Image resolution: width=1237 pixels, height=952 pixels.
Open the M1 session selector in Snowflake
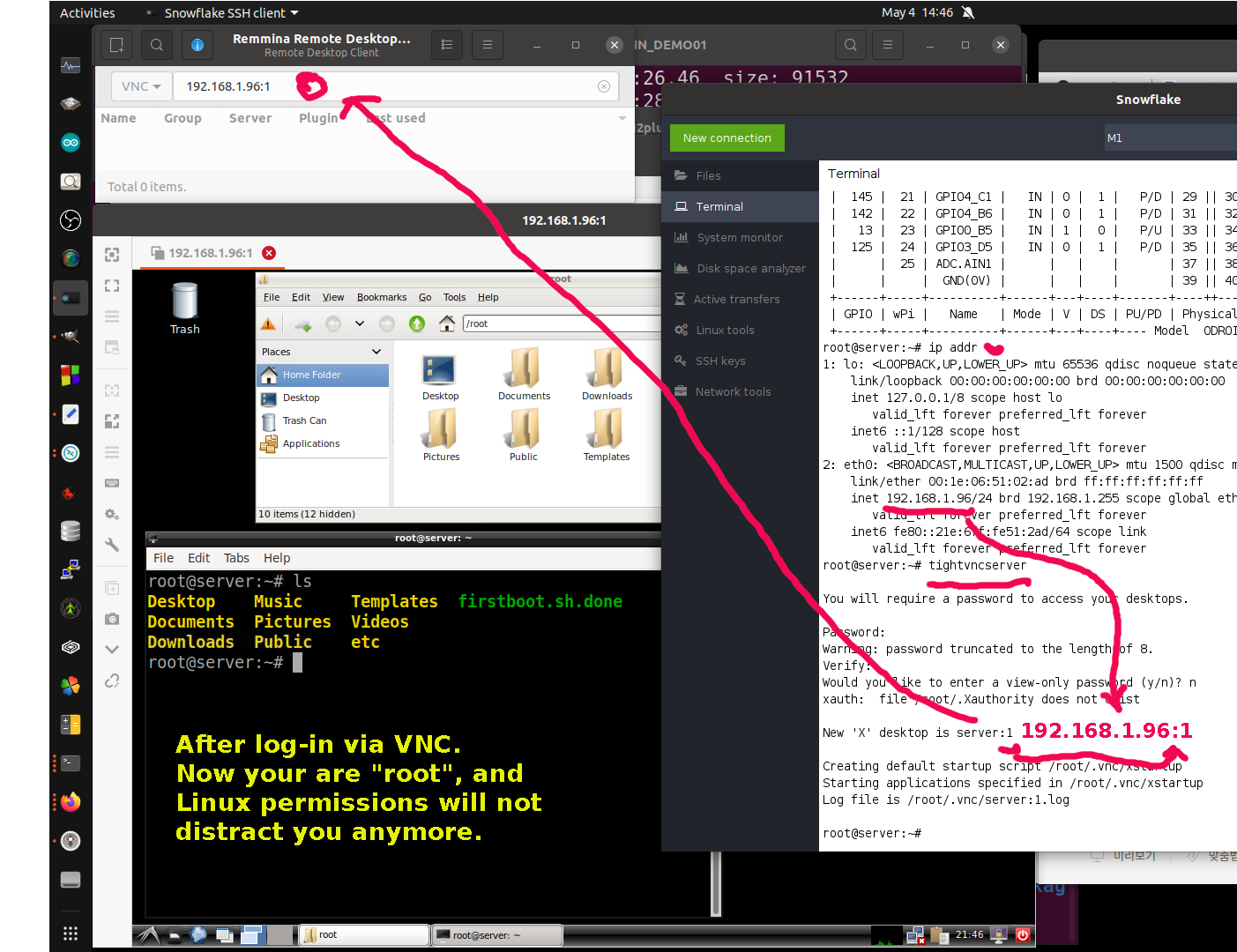1170,138
